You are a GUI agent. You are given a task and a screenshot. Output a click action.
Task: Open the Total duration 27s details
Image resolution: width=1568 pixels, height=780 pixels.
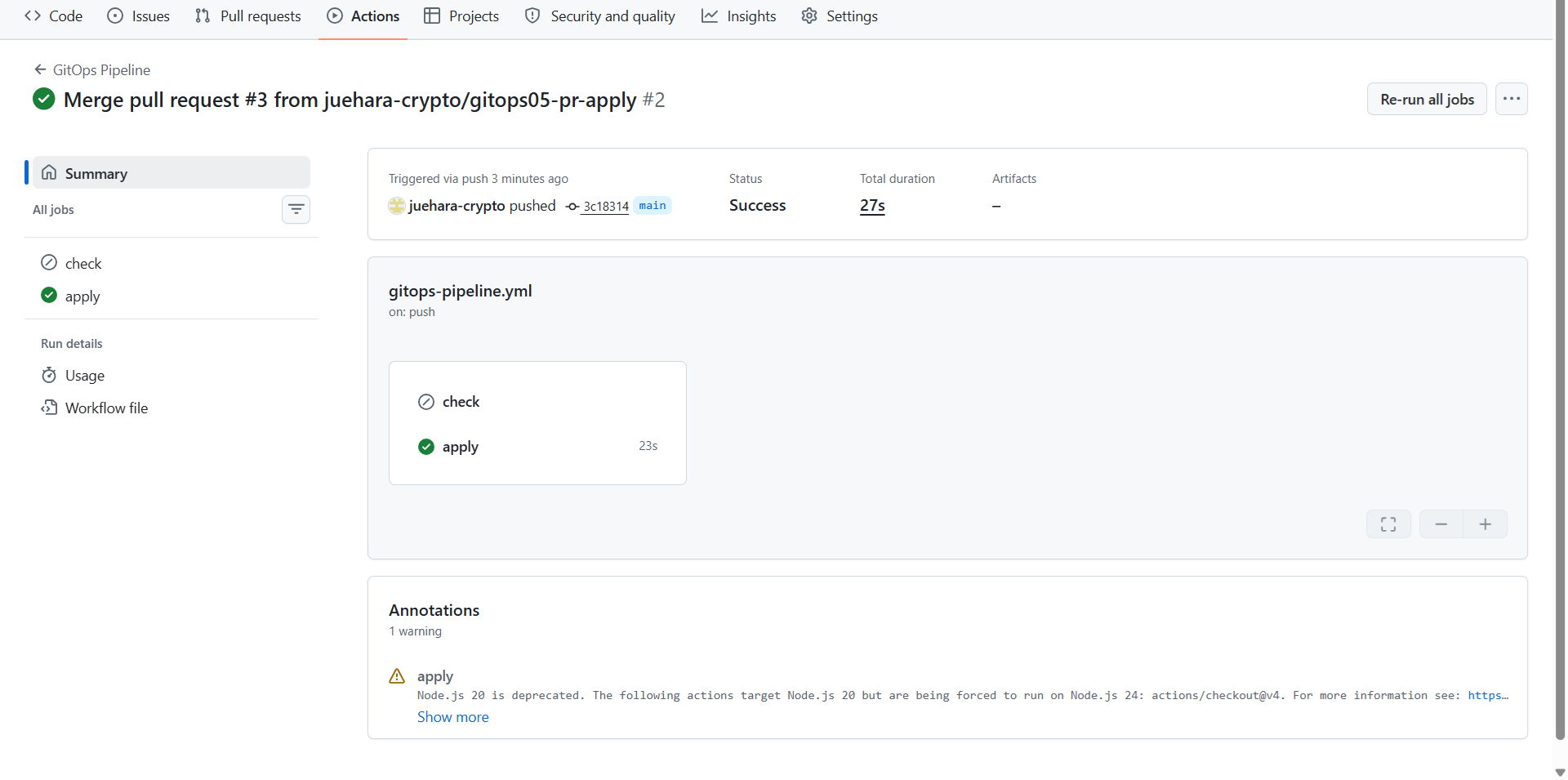point(872,206)
